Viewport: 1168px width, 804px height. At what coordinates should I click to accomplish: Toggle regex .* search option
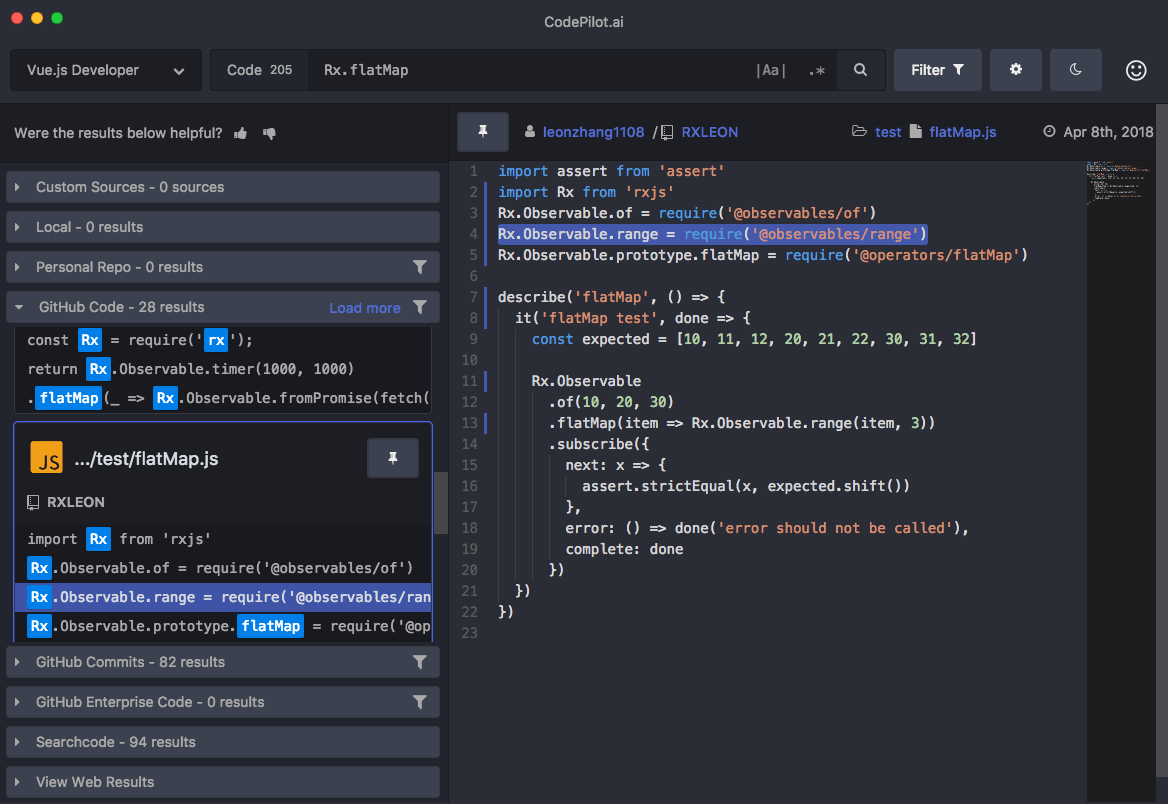[x=816, y=70]
